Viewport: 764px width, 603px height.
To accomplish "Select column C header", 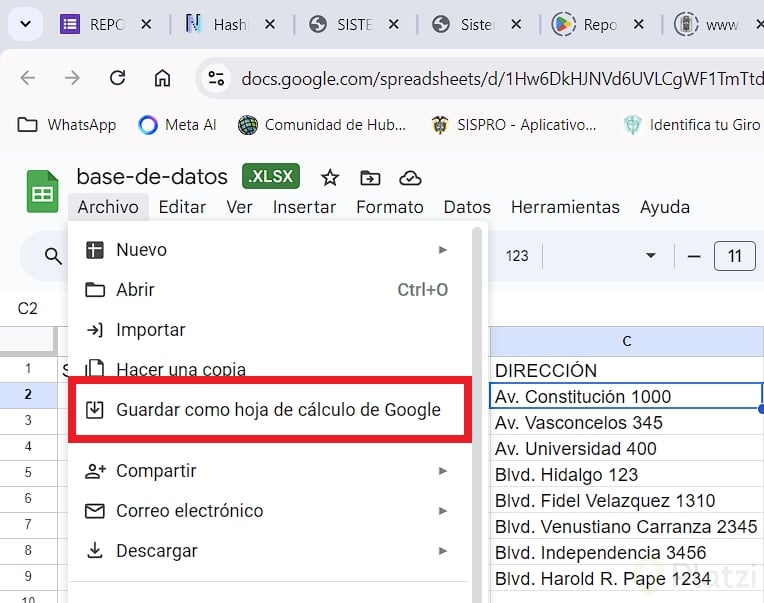I will click(x=627, y=341).
